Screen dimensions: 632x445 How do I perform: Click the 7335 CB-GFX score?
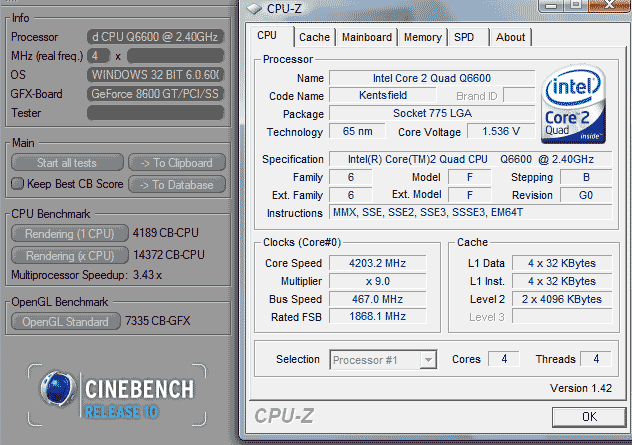[x=158, y=321]
